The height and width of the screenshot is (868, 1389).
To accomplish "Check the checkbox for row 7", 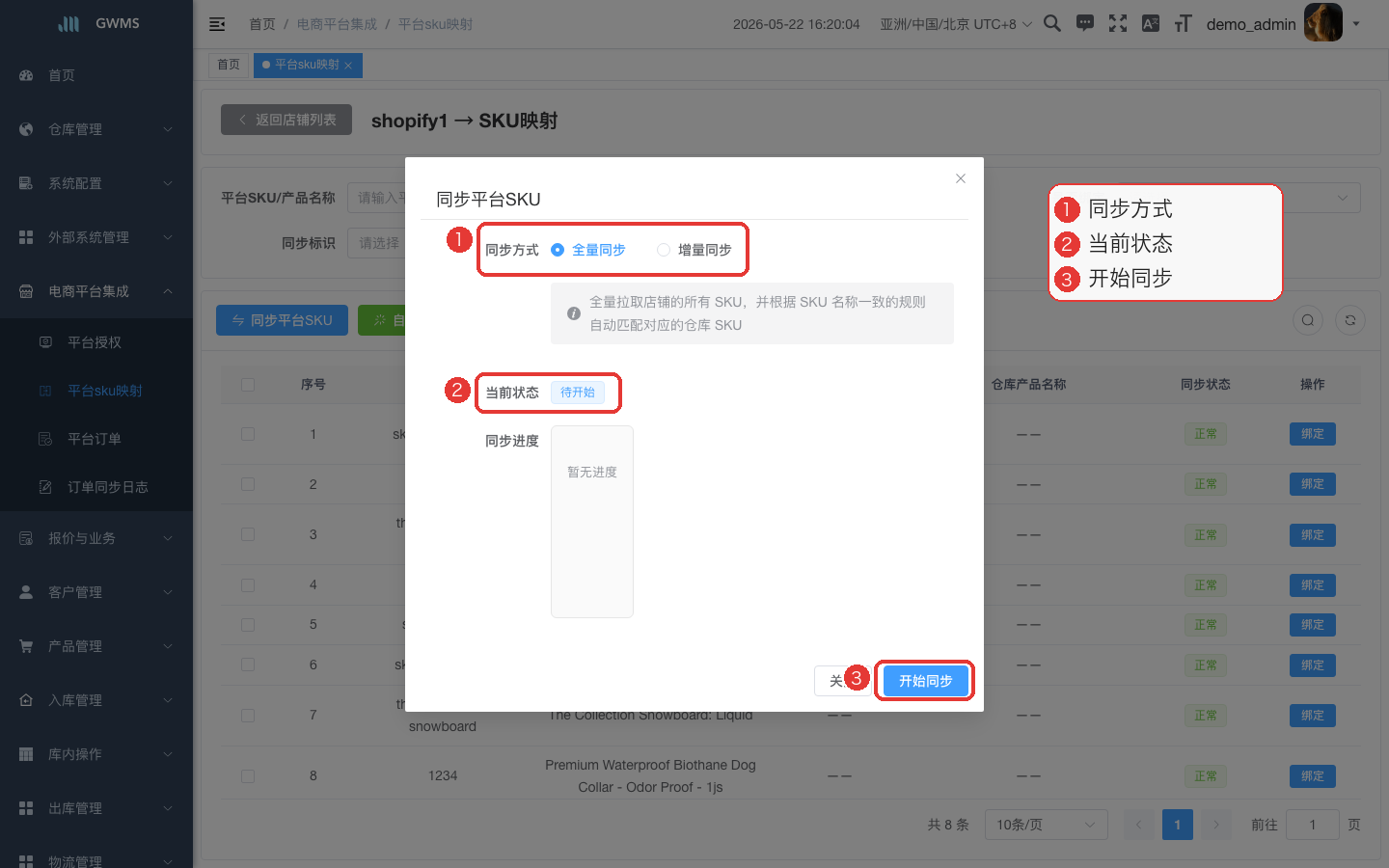I will click(248, 716).
